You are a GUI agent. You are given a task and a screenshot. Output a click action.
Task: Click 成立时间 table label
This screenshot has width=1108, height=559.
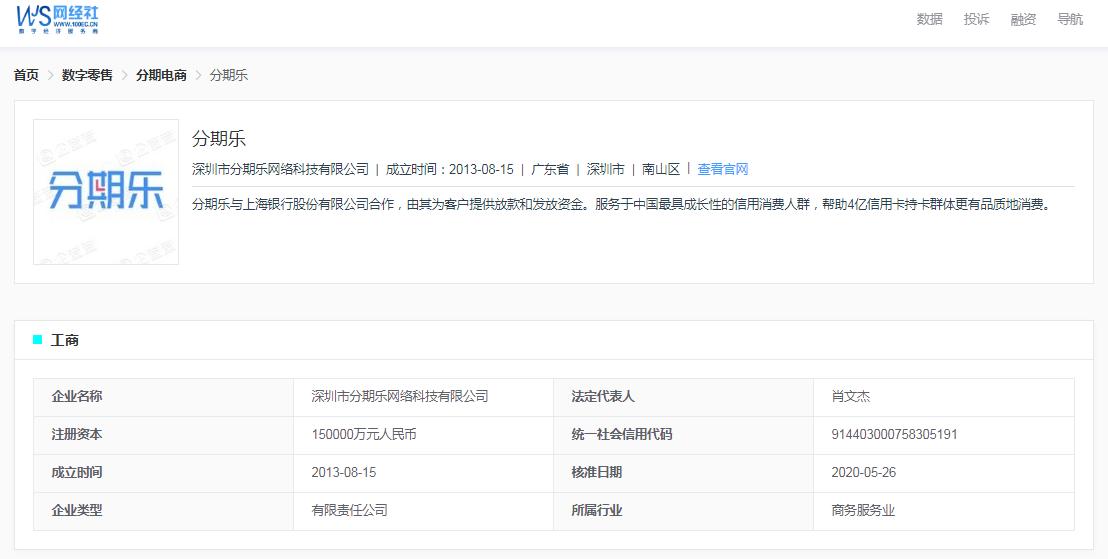click(77, 473)
